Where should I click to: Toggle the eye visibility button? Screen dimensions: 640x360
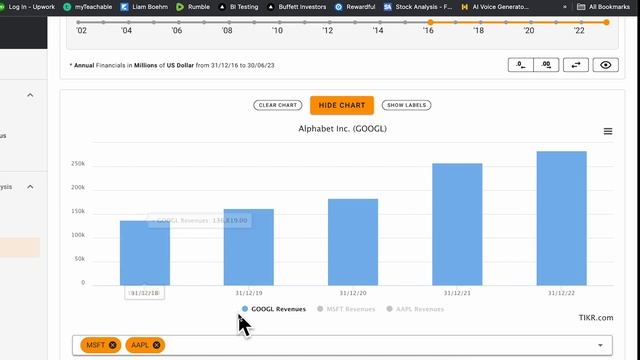point(606,65)
